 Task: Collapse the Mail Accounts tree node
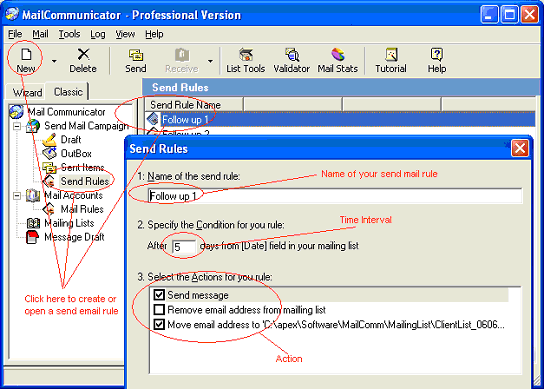(17, 196)
